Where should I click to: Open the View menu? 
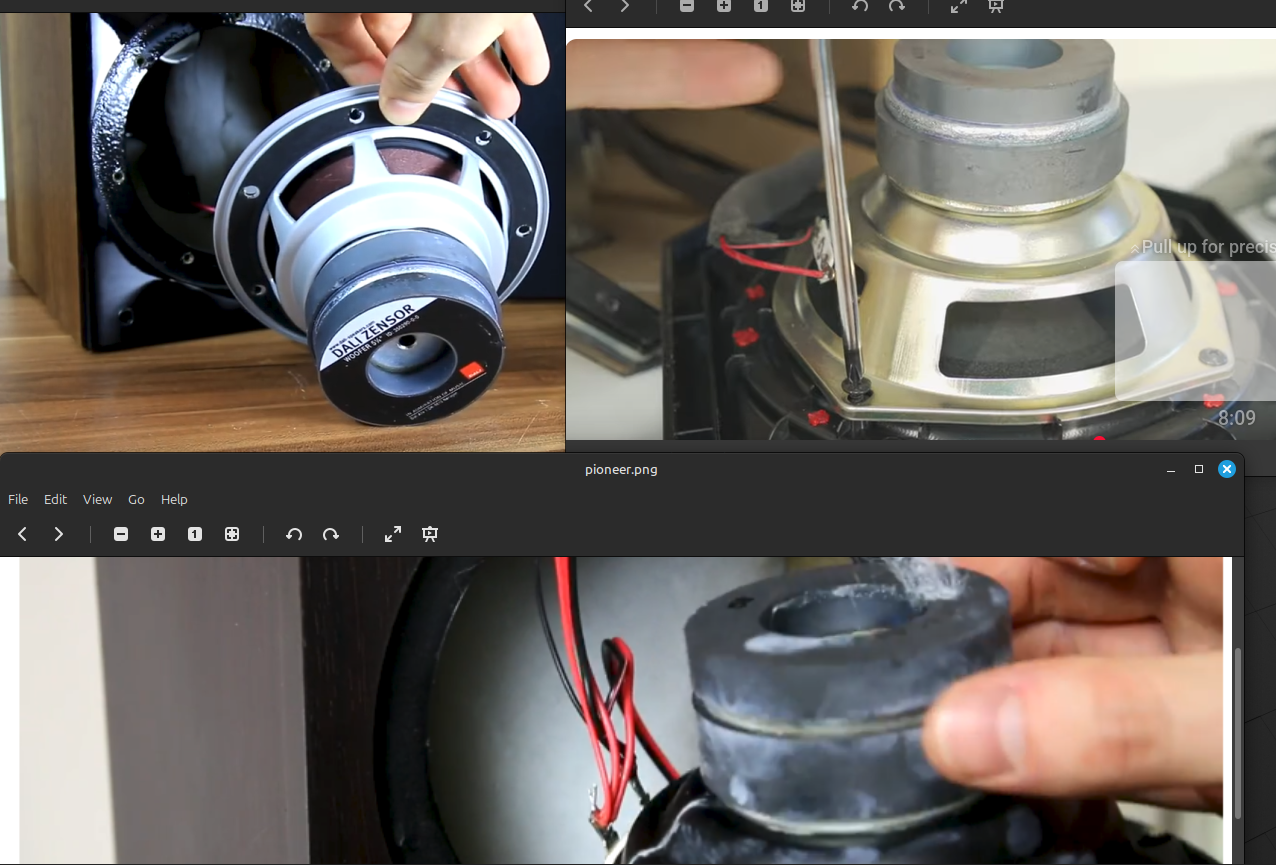pyautogui.click(x=97, y=499)
